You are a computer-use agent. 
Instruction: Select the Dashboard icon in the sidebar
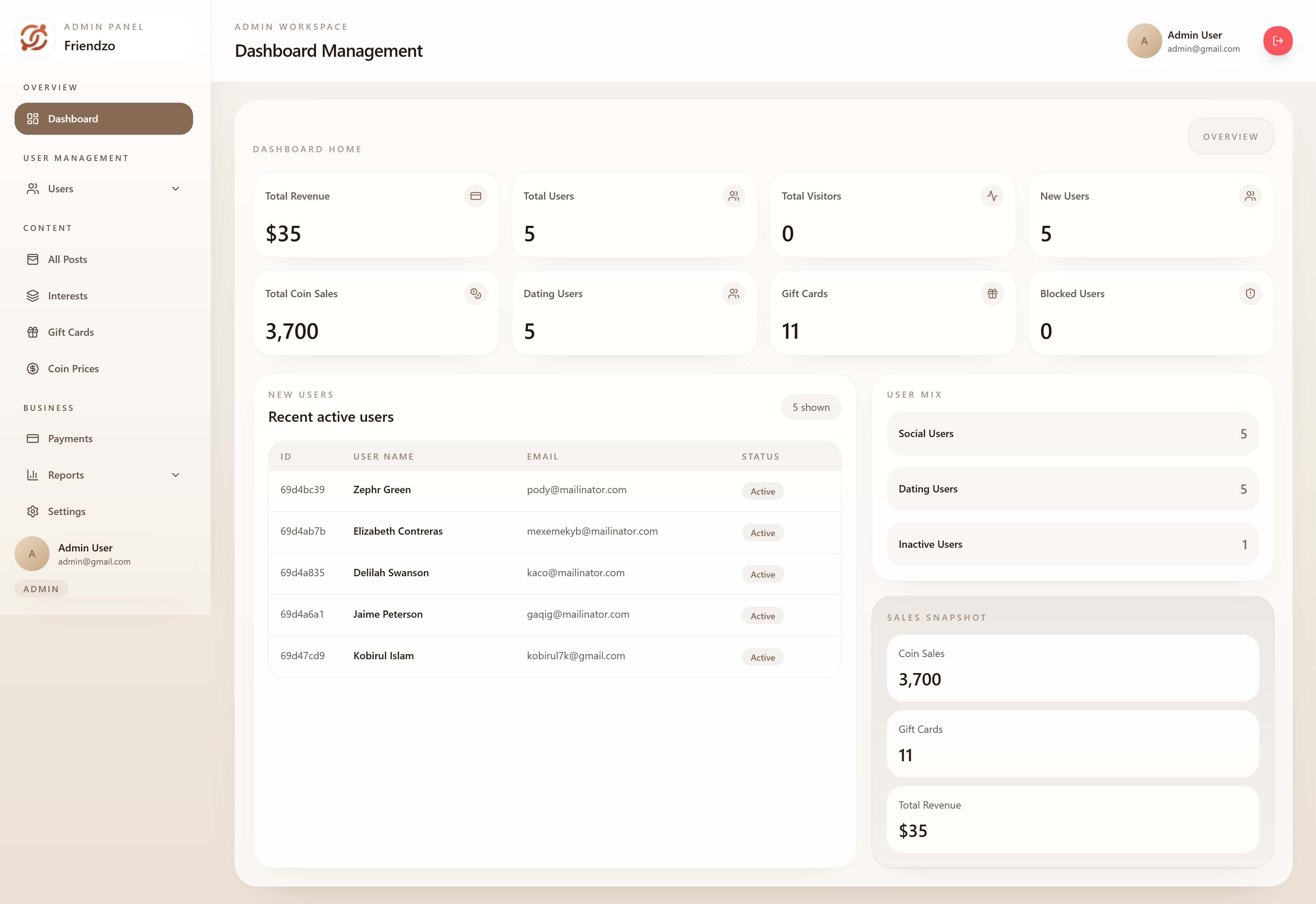tap(32, 119)
